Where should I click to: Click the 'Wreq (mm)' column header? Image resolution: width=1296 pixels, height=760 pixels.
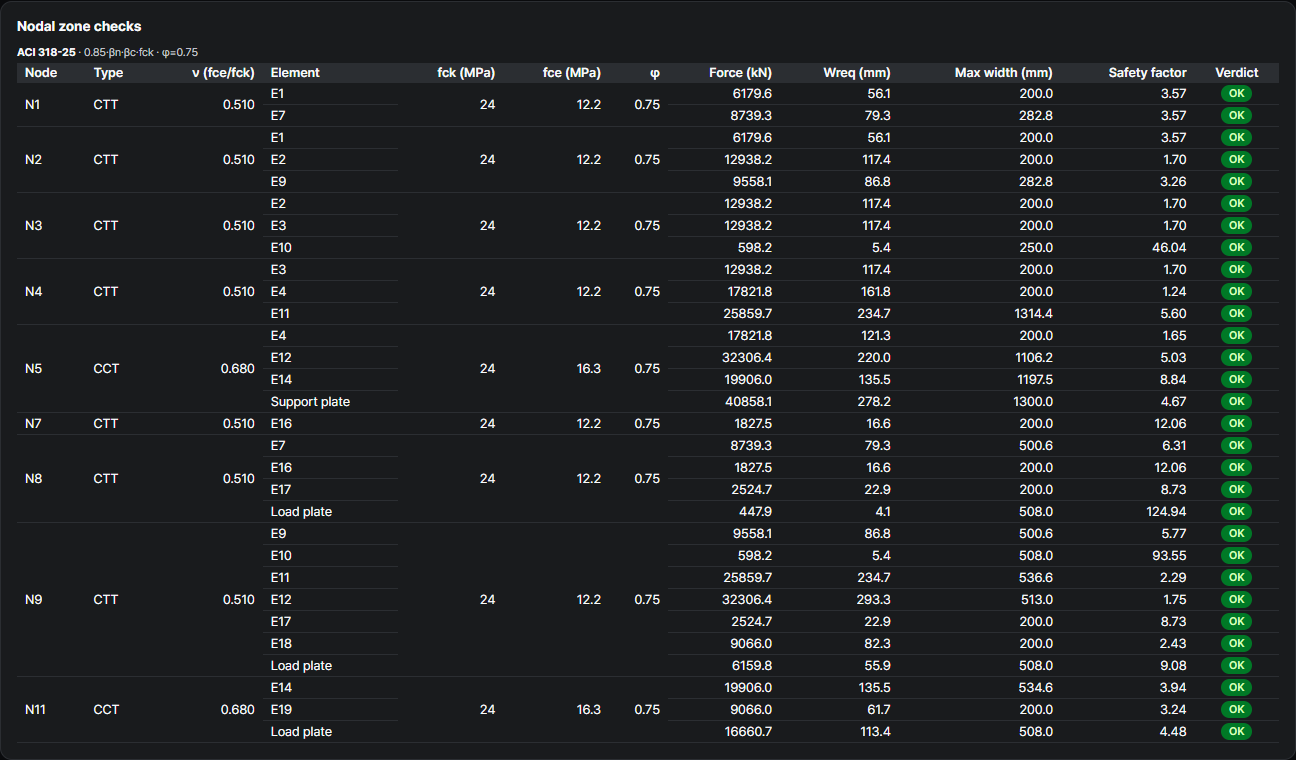(x=857, y=73)
